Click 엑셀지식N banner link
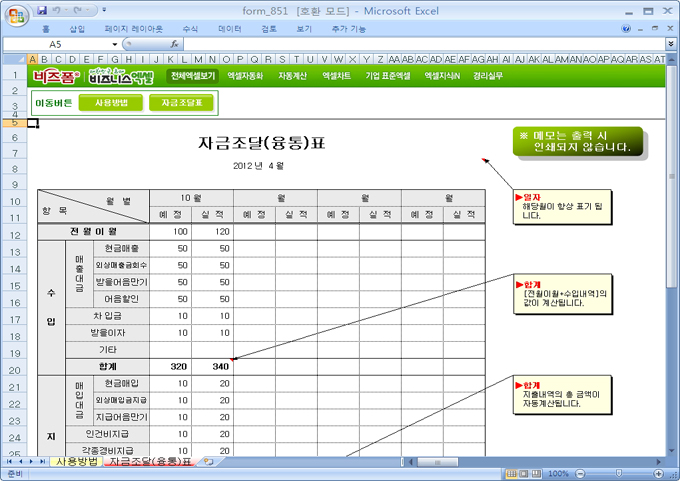This screenshot has height=481, width=680. coord(442,76)
